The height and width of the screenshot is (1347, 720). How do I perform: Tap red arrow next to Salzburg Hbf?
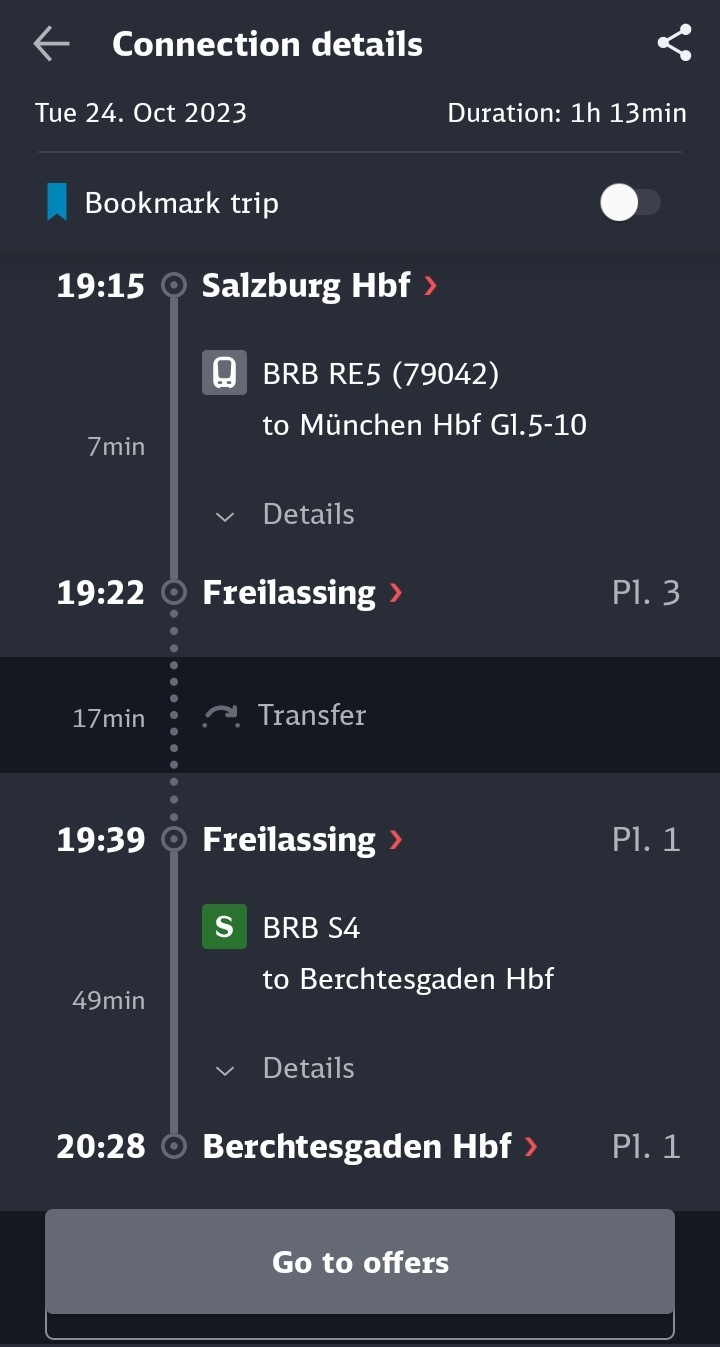pos(430,286)
